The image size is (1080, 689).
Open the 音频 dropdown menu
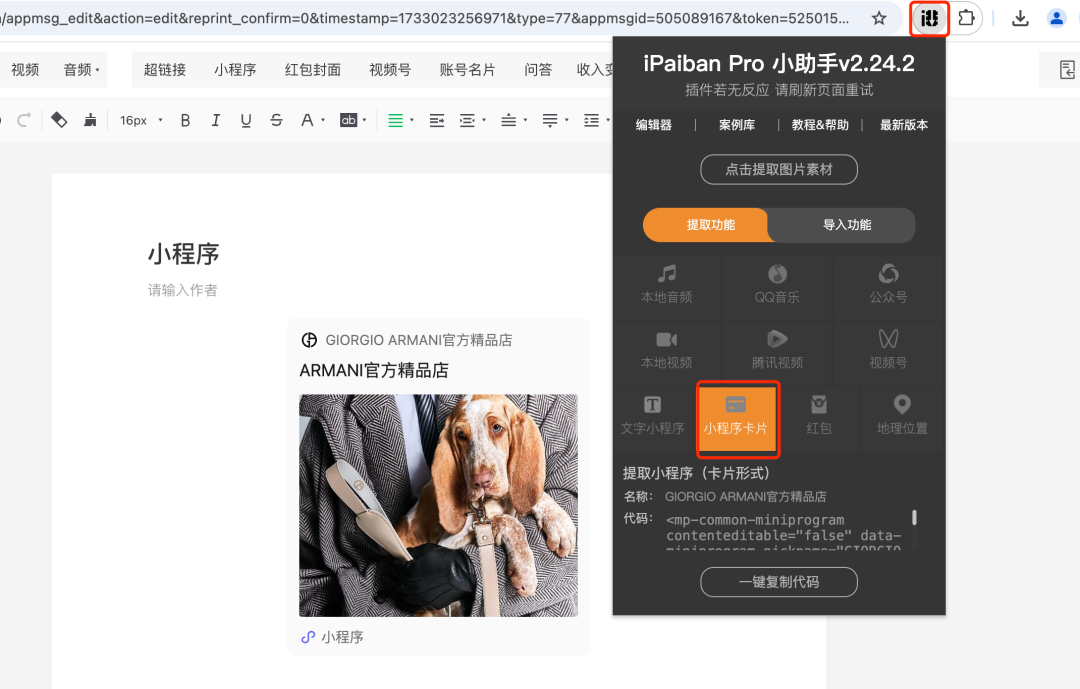click(82, 70)
